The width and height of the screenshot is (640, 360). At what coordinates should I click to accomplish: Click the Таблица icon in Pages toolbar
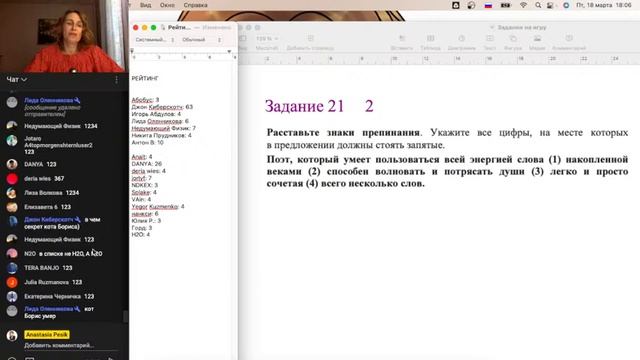pos(430,38)
